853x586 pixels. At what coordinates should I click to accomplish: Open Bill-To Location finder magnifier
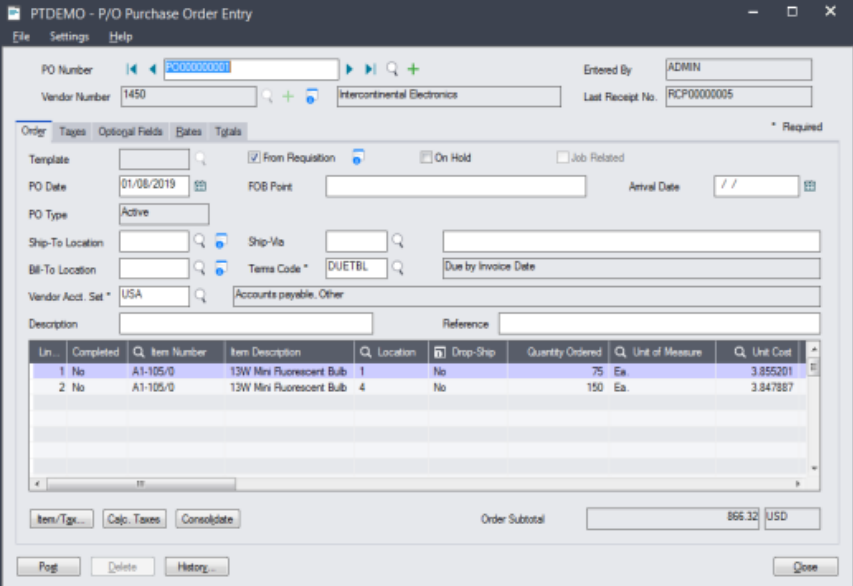(200, 268)
